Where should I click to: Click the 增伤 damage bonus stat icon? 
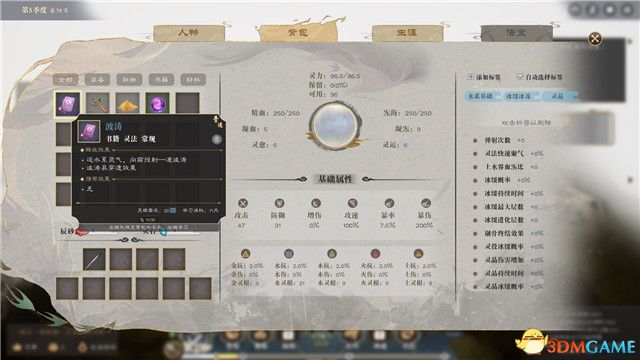(316, 203)
